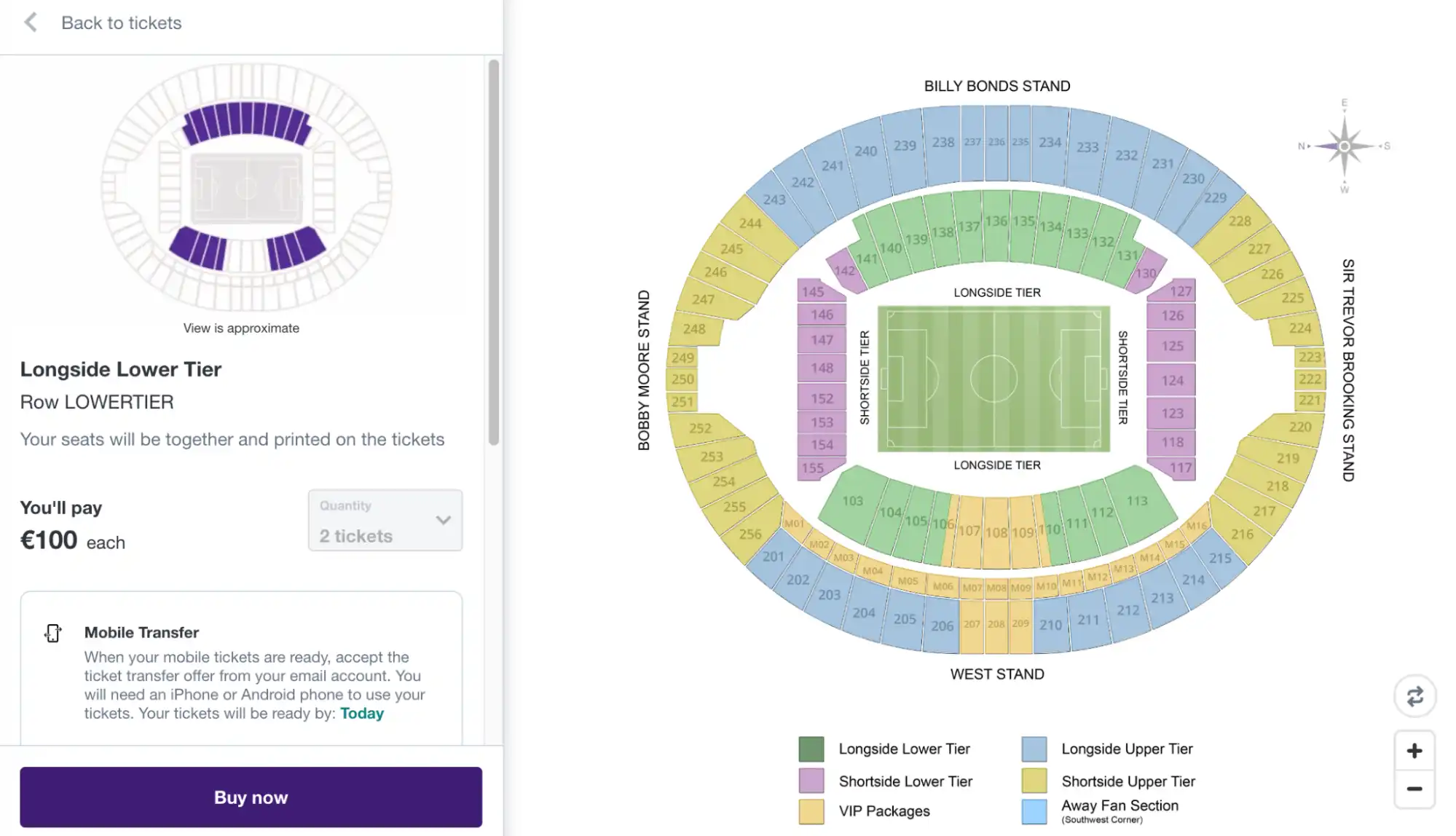The height and width of the screenshot is (836, 1456).
Task: Open the Back to tickets link
Action: pos(122,23)
